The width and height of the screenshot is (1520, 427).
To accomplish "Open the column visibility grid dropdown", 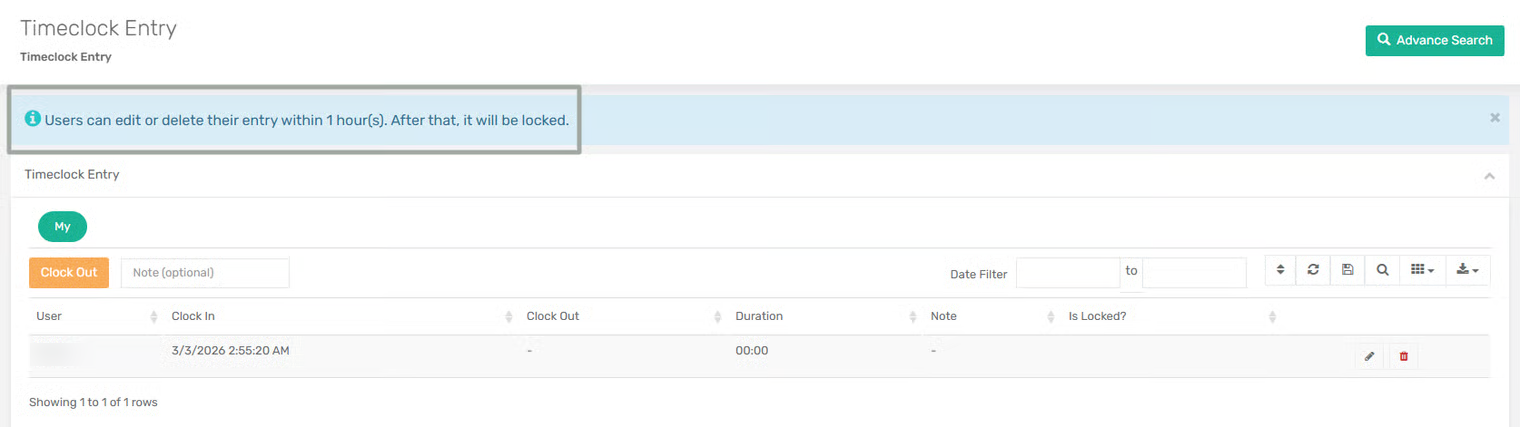I will tap(1421, 270).
